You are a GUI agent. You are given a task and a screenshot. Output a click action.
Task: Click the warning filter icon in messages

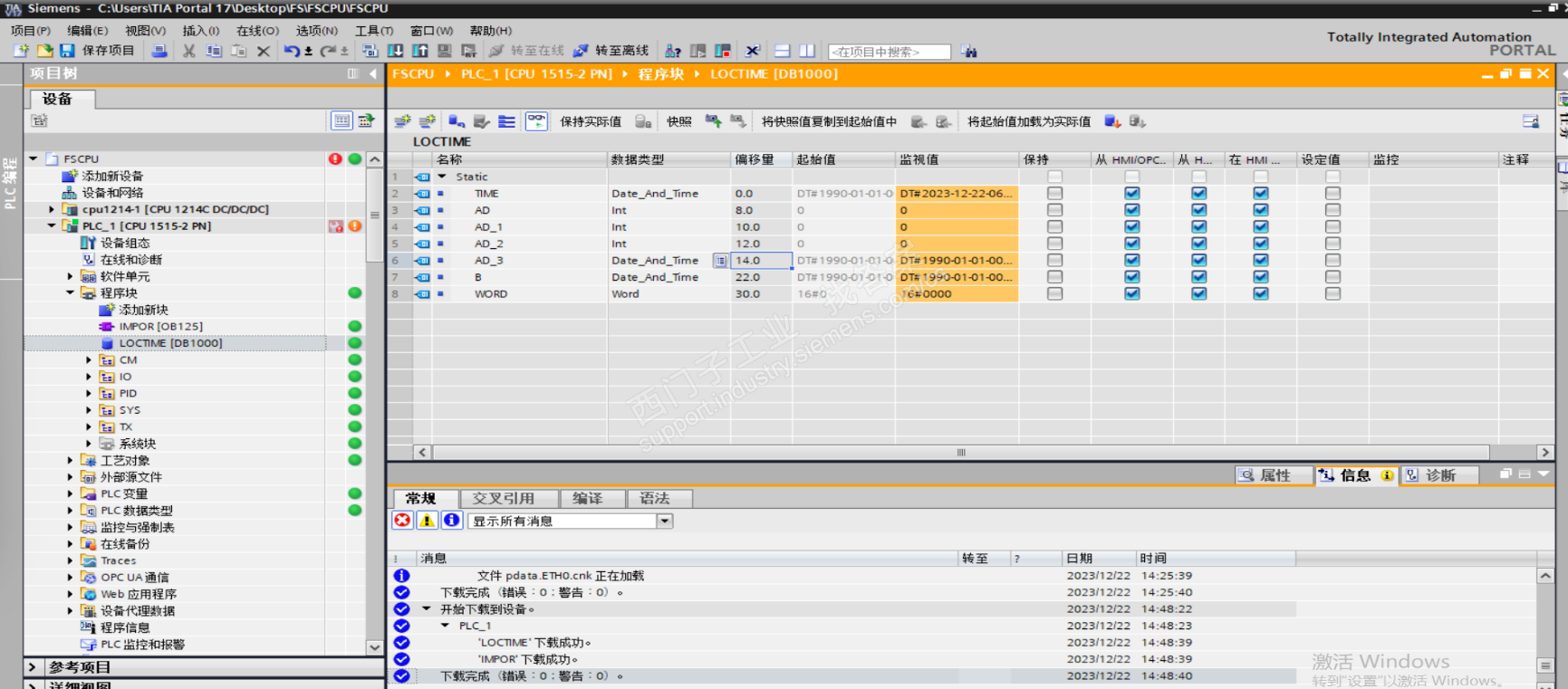click(x=427, y=521)
